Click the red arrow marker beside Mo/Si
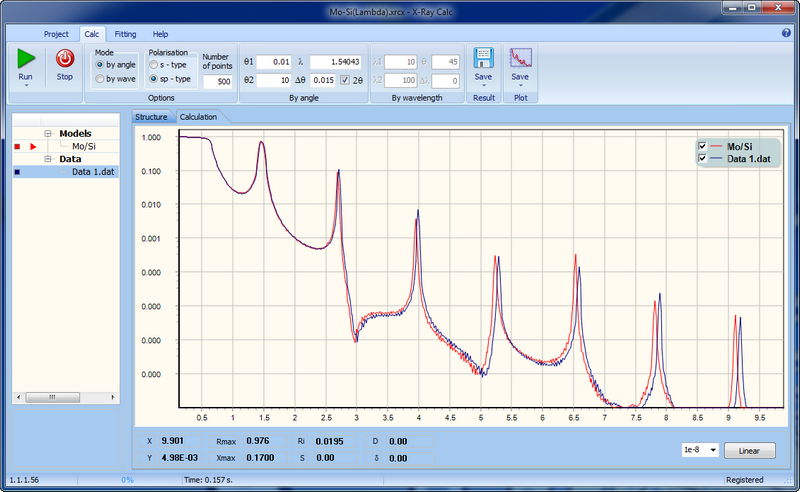800x492 pixels. point(34,146)
